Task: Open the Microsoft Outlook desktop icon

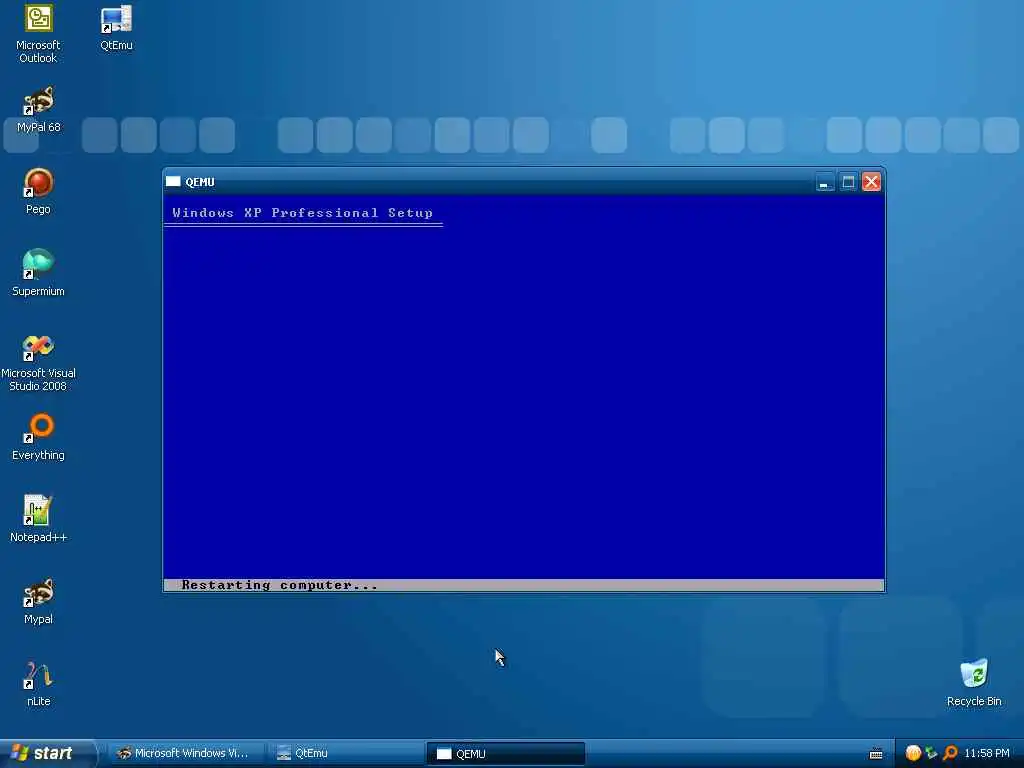Action: 39,34
